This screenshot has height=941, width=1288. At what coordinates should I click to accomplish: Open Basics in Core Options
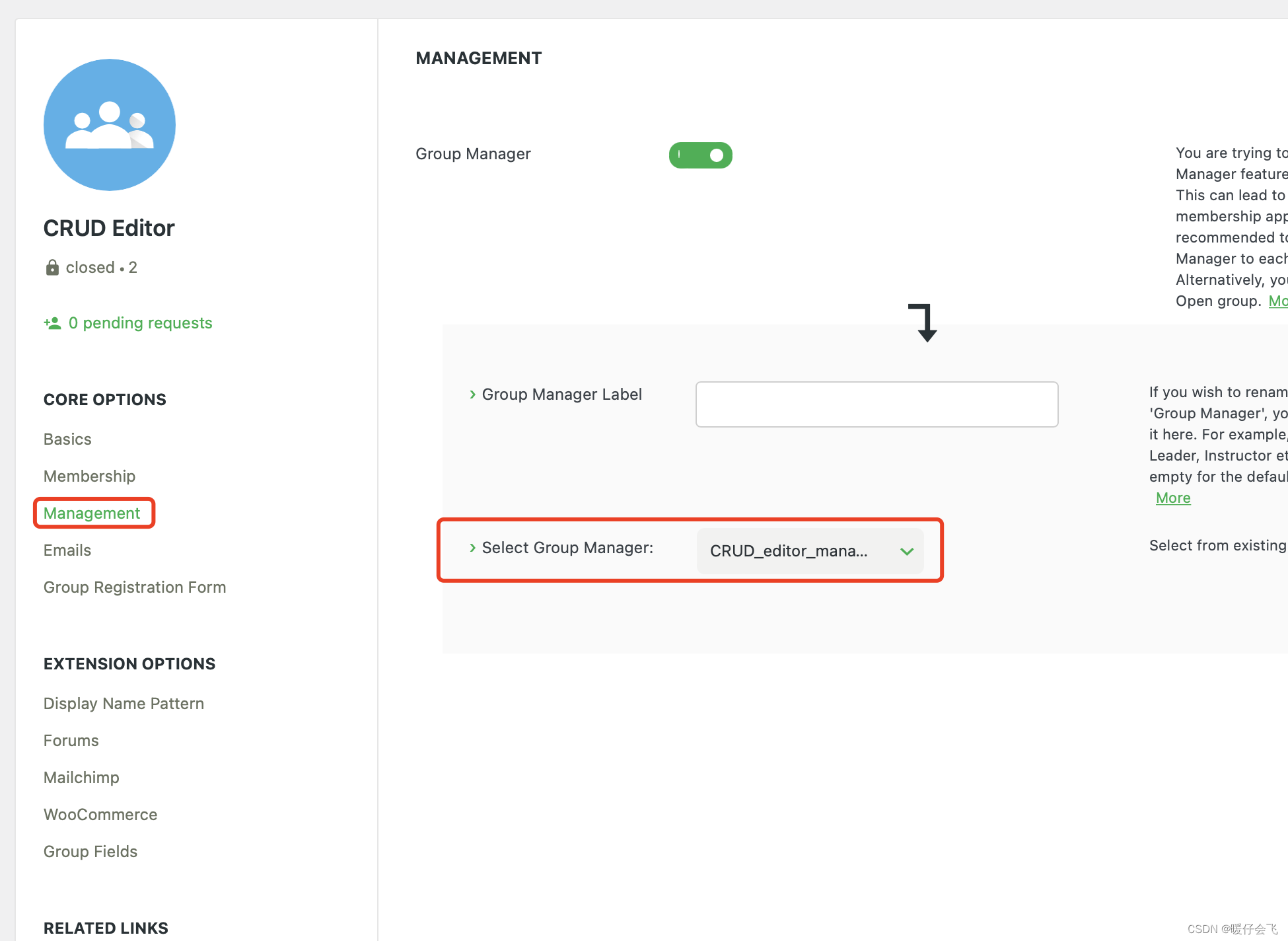click(67, 439)
